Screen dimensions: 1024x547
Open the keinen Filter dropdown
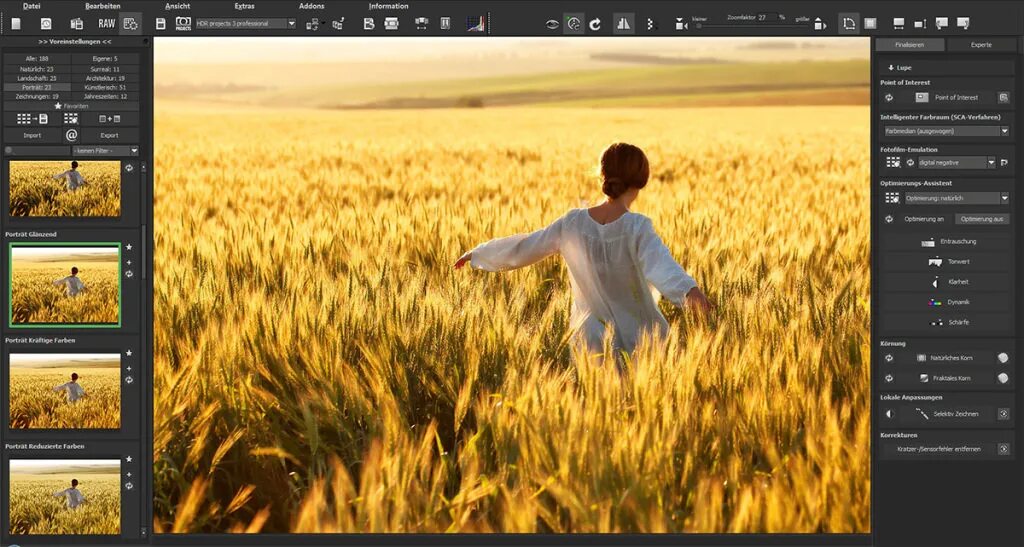tap(105, 151)
